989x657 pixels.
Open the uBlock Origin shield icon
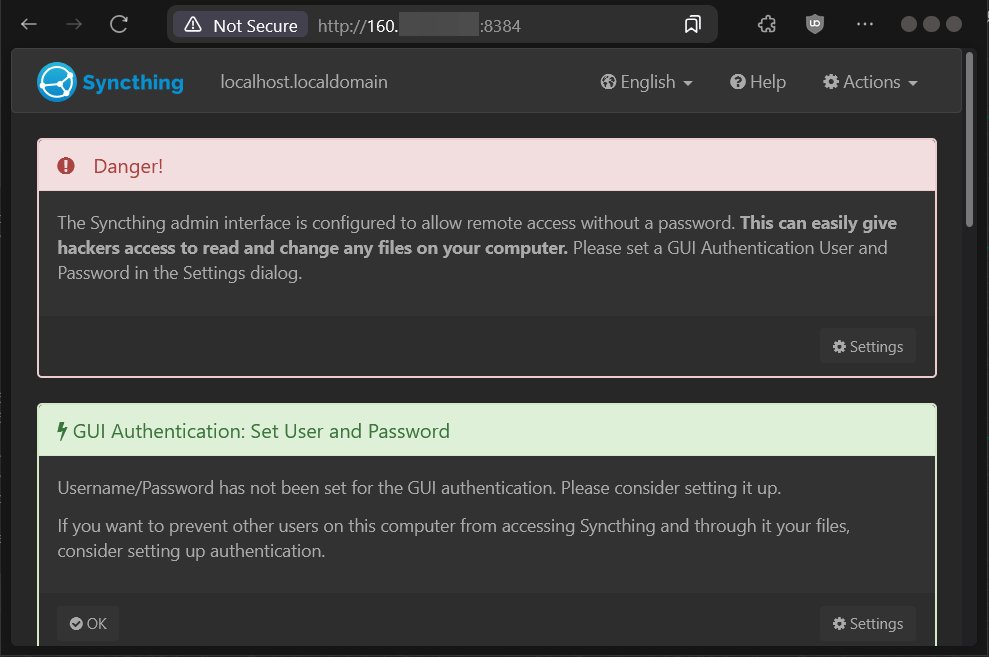815,25
